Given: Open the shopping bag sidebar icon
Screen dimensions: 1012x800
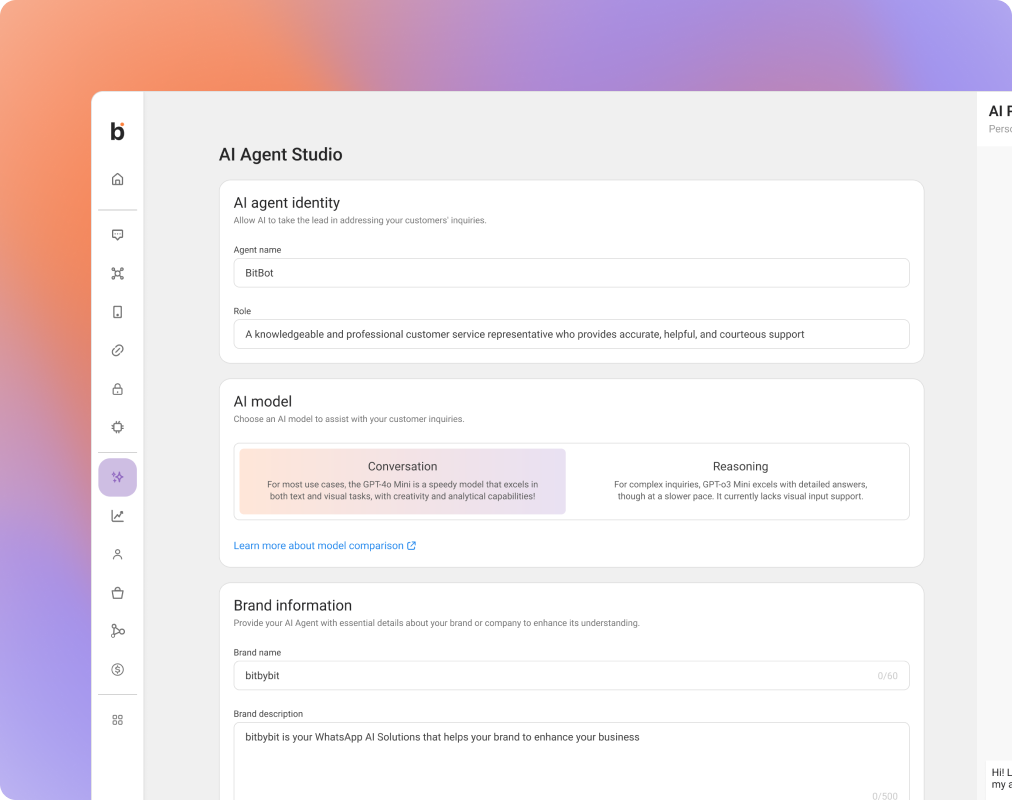Looking at the screenshot, I should pyautogui.click(x=117, y=593).
